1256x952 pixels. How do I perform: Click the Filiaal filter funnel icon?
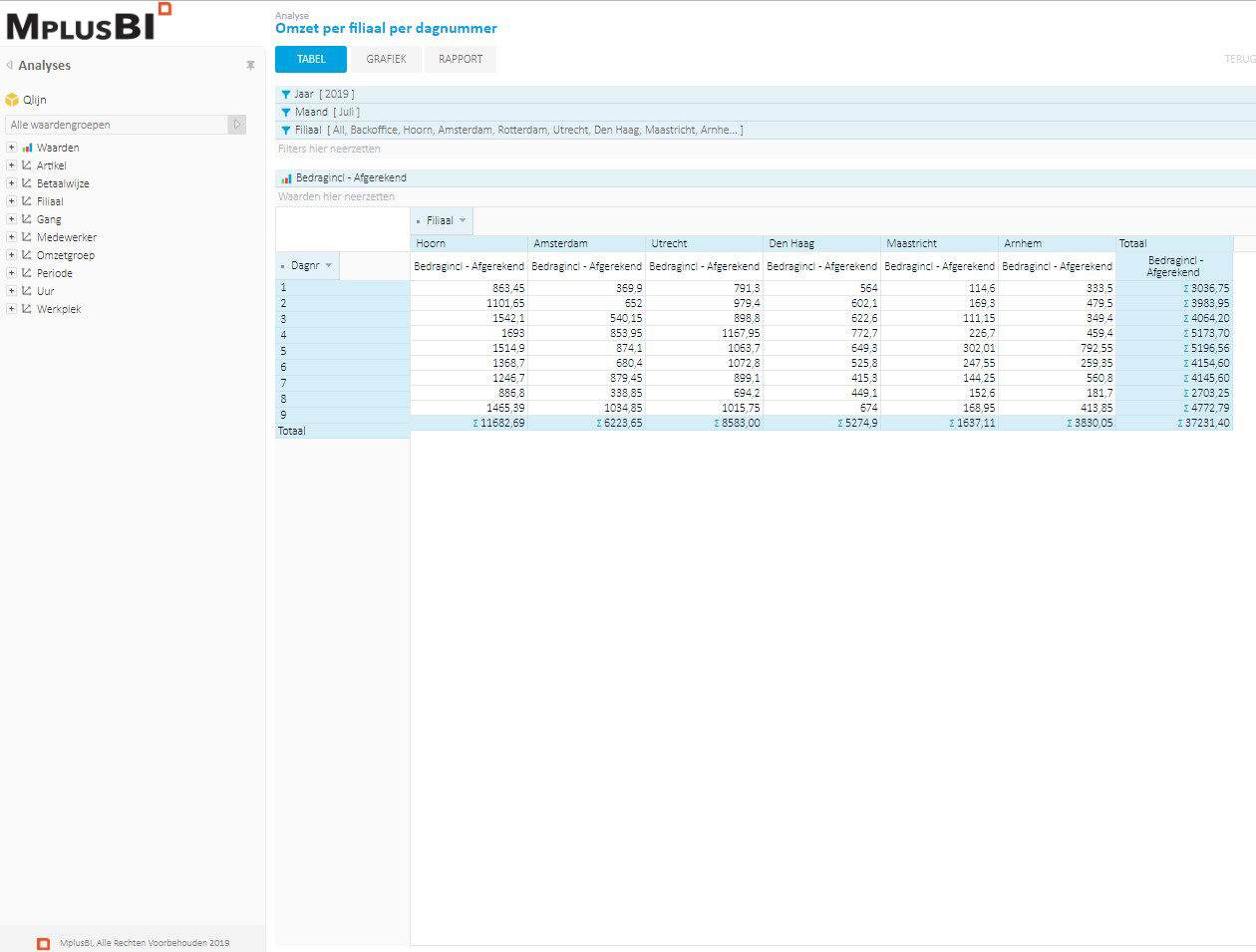pos(286,131)
